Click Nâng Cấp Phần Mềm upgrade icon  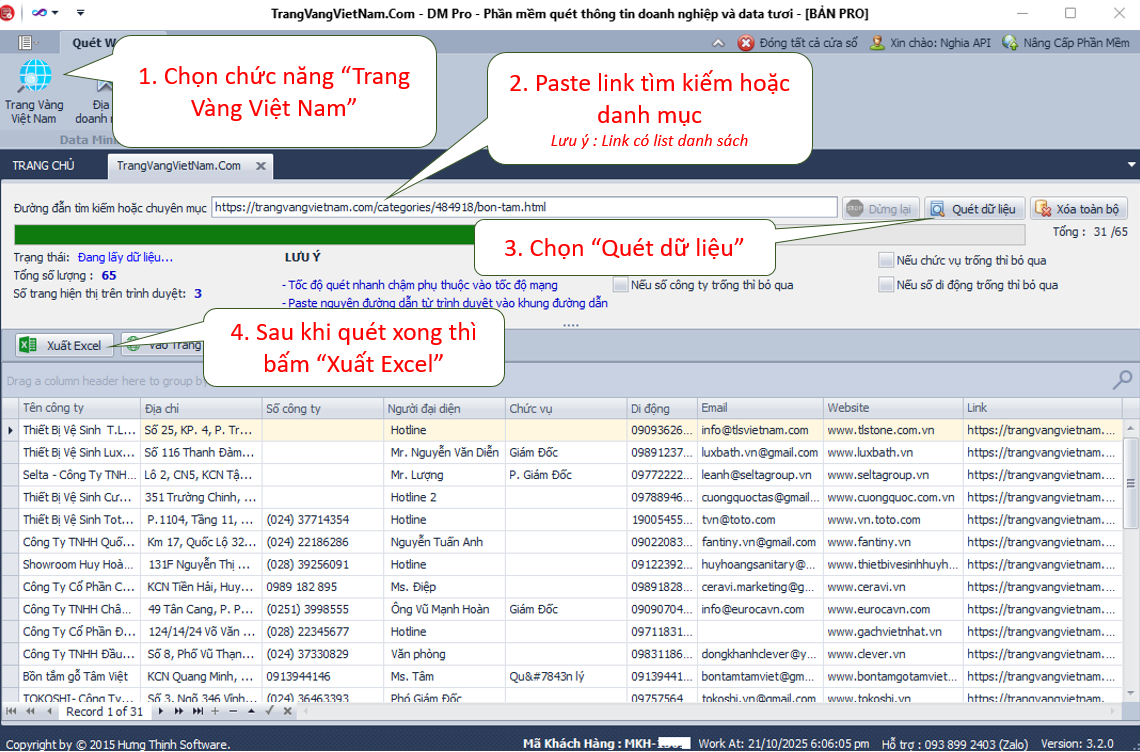(1010, 43)
